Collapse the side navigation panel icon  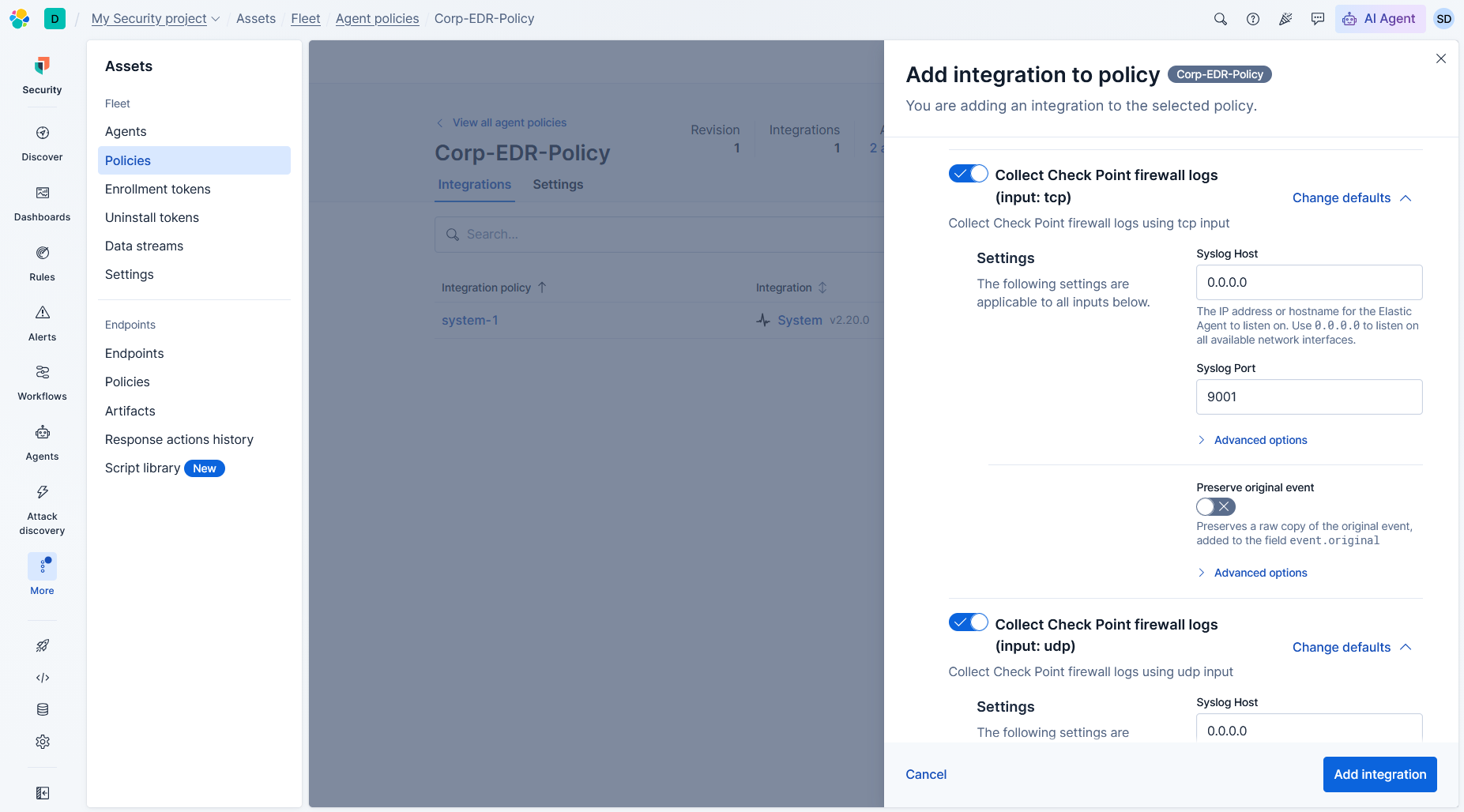click(x=43, y=793)
